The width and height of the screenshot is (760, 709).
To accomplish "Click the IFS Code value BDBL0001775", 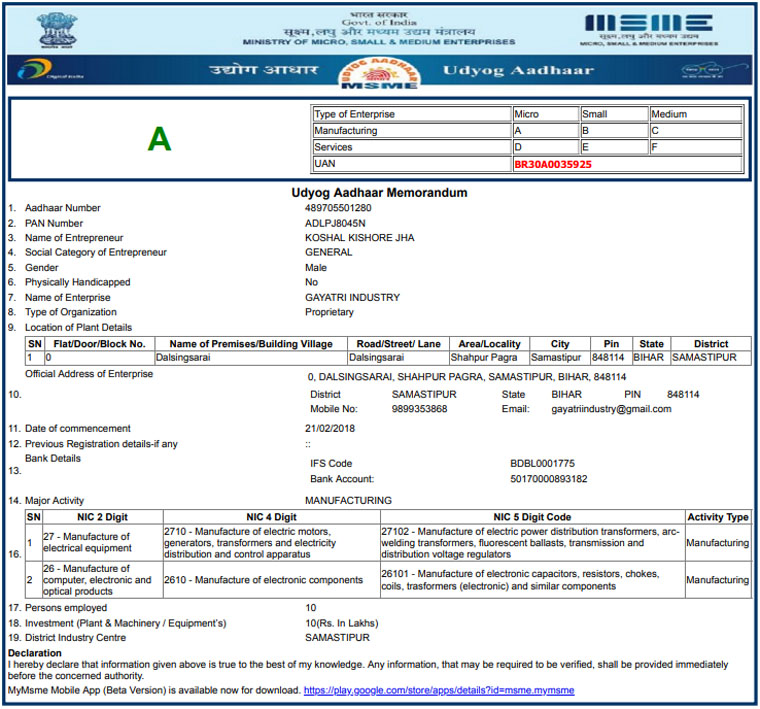I will pos(542,464).
